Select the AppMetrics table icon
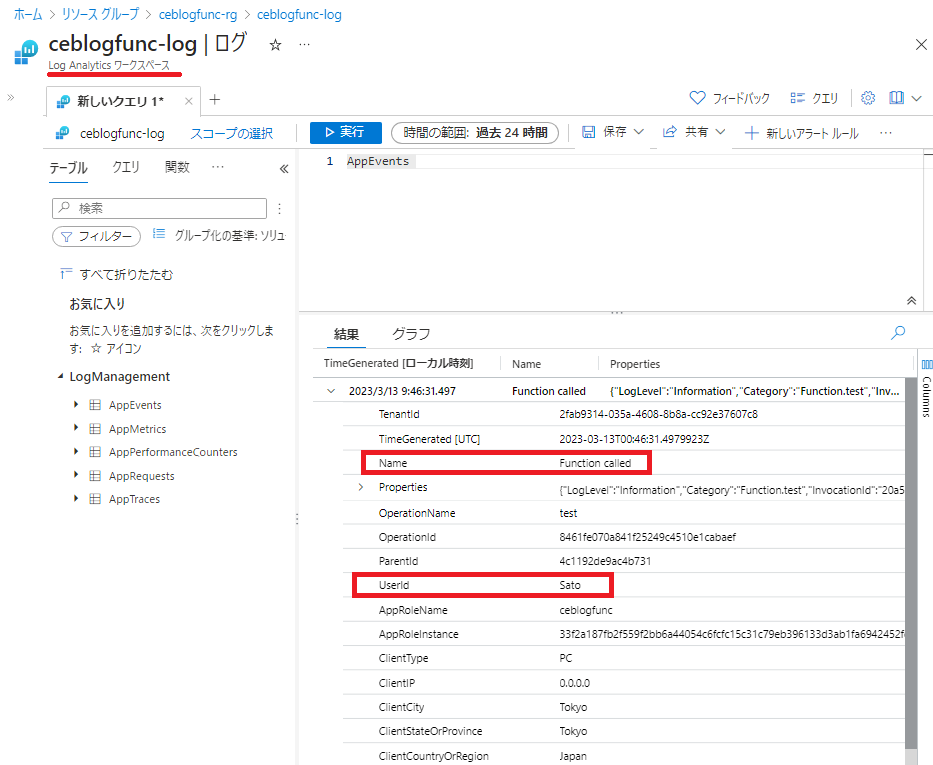 click(95, 429)
